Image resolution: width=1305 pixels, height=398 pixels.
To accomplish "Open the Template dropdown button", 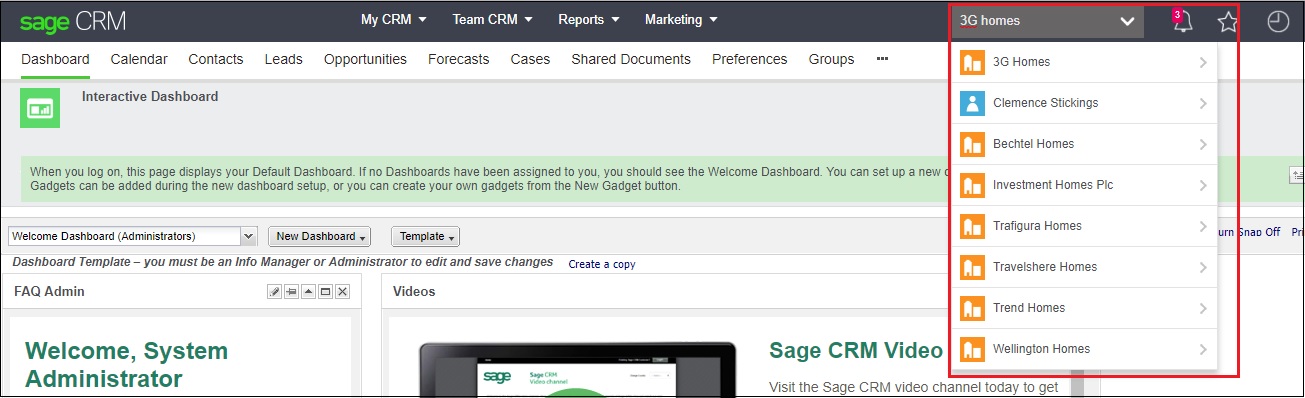I will coord(425,236).
